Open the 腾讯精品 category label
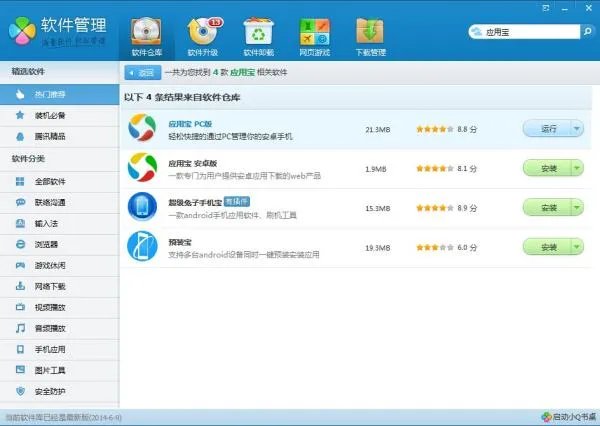600x426 pixels. (x=50, y=136)
